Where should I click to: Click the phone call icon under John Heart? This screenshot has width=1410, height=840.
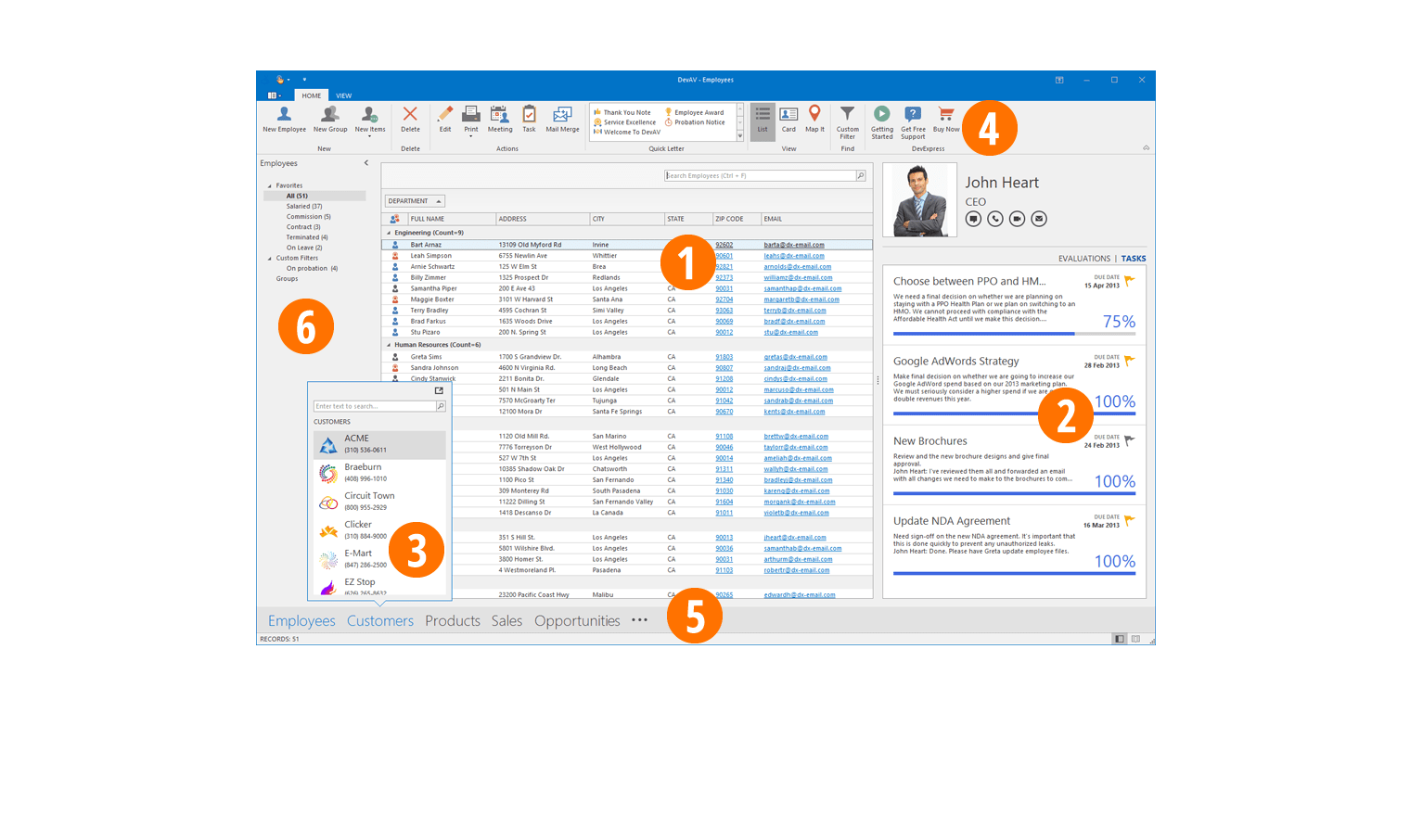(x=995, y=219)
